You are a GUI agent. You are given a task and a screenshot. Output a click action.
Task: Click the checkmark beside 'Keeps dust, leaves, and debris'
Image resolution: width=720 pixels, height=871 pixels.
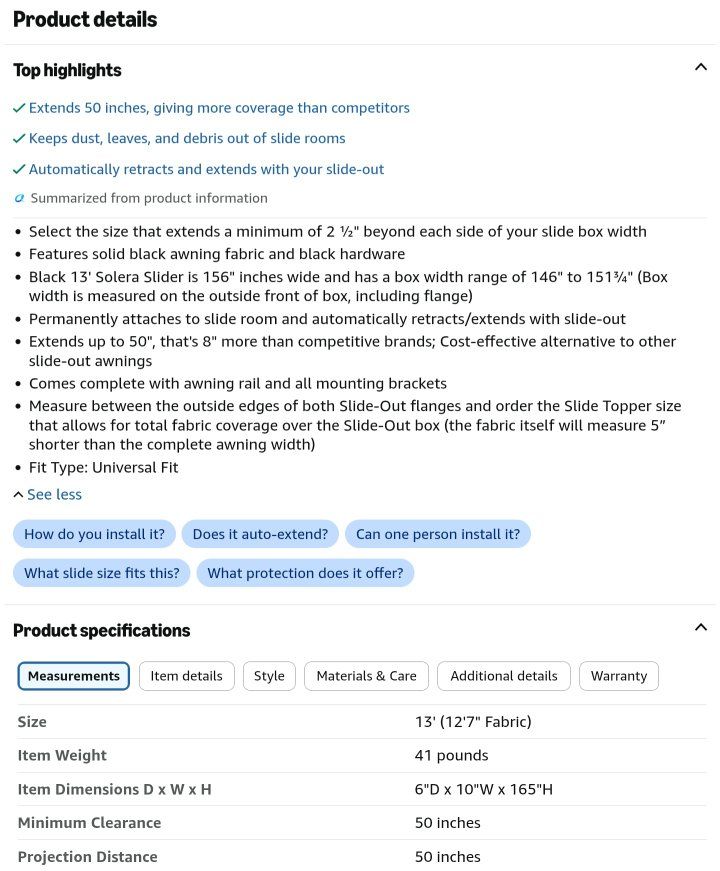[x=19, y=138]
